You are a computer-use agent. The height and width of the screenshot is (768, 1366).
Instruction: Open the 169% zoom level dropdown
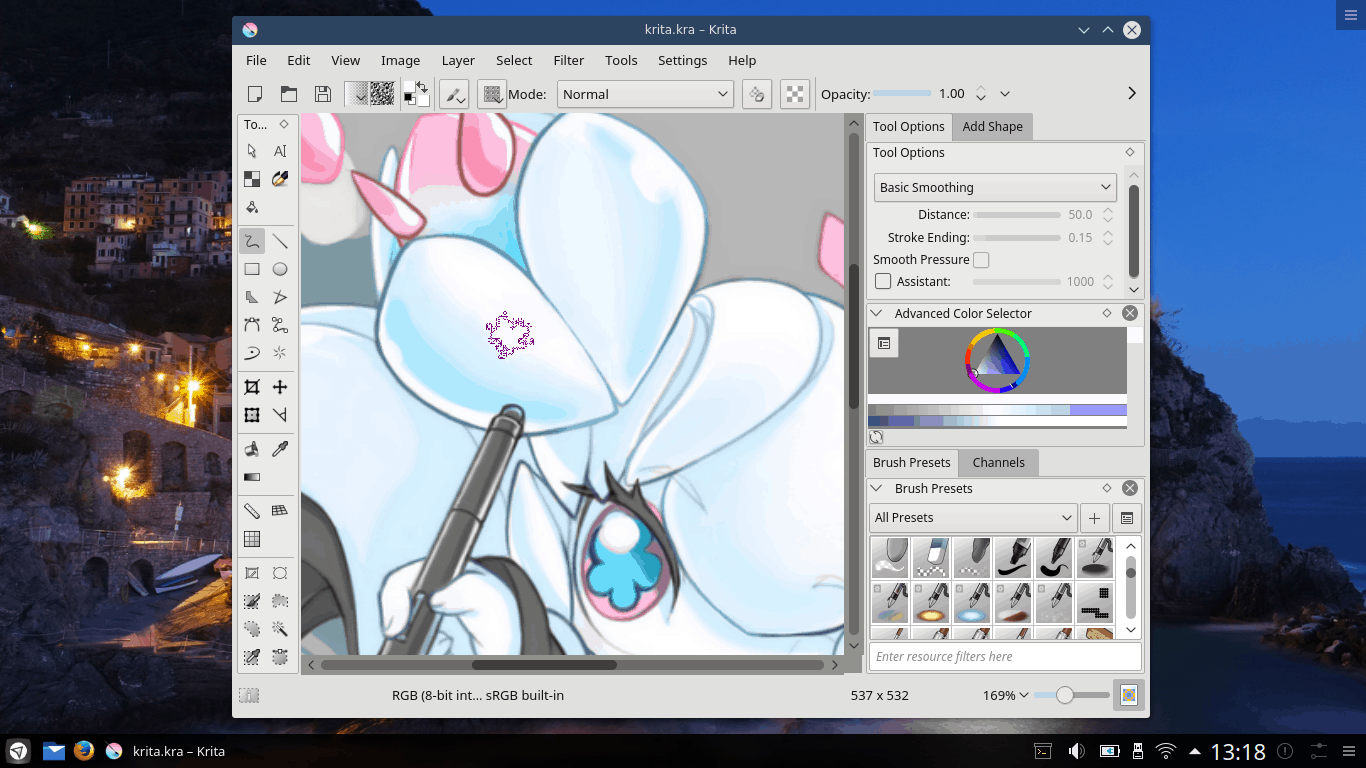[1005, 695]
